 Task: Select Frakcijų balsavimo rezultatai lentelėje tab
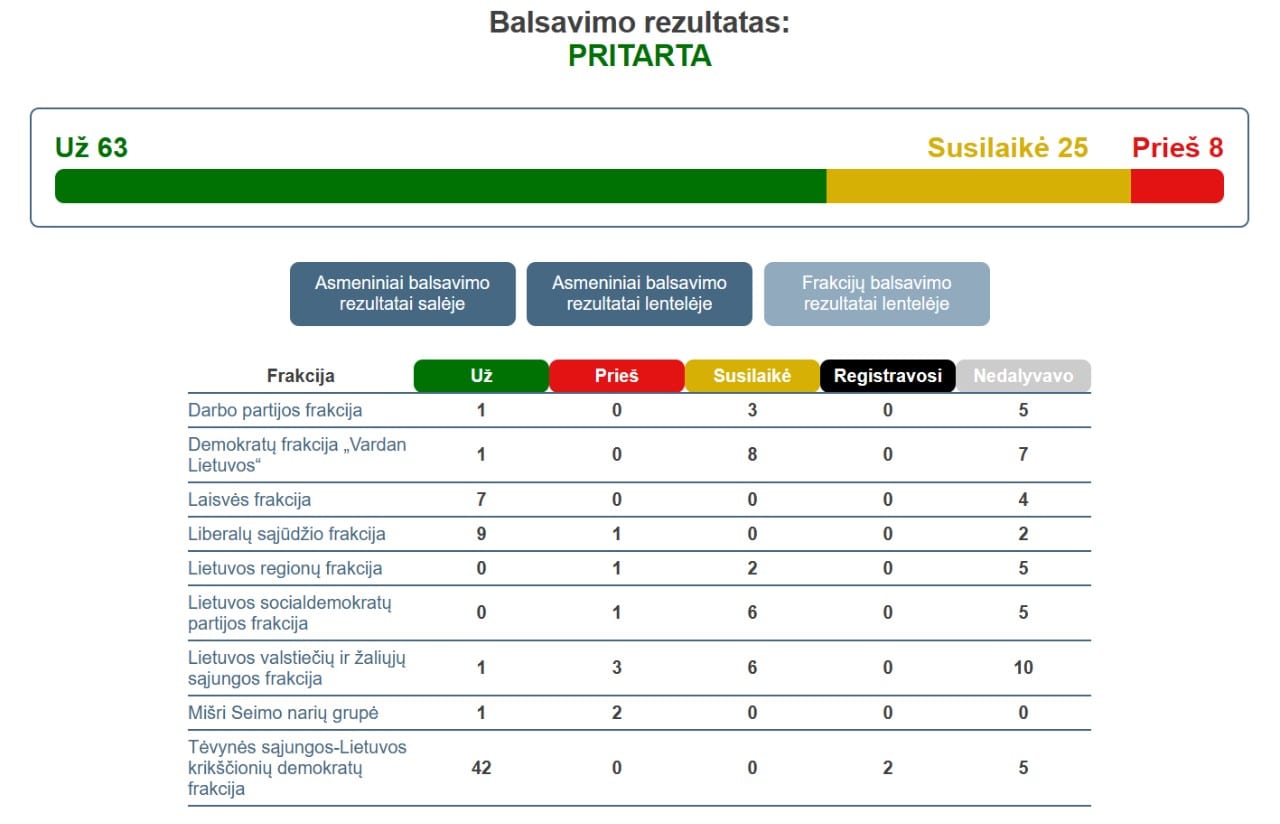click(x=877, y=294)
